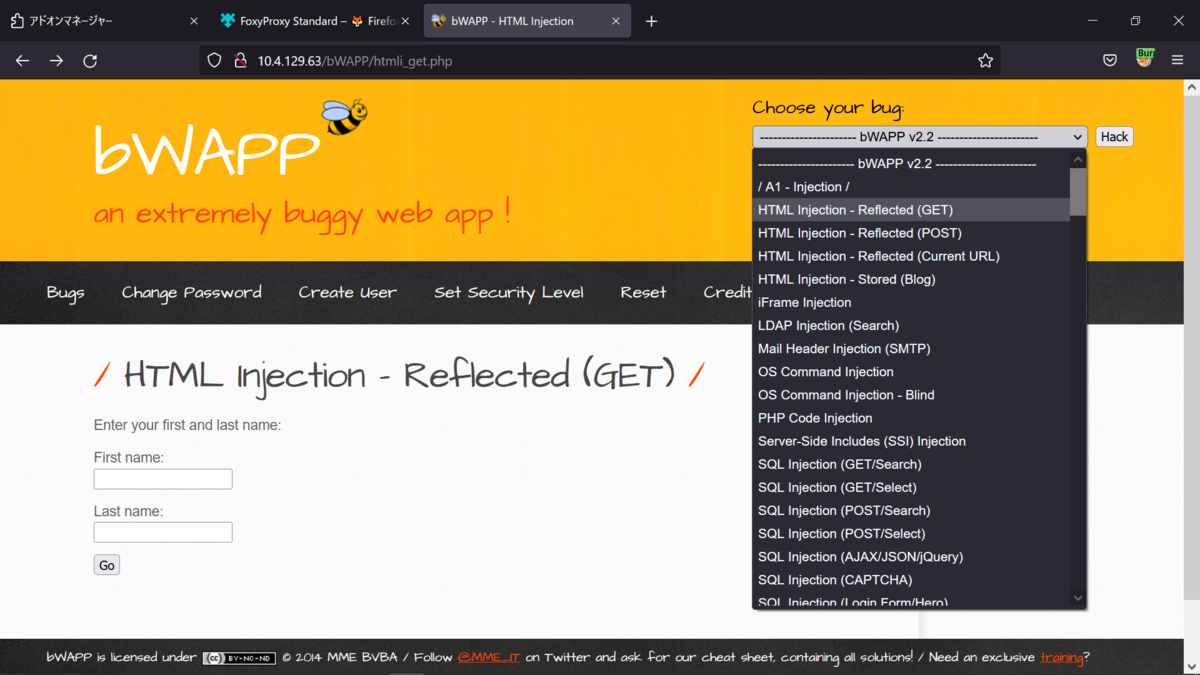Click the dropdown list scrollbar thumb

(x=1078, y=192)
